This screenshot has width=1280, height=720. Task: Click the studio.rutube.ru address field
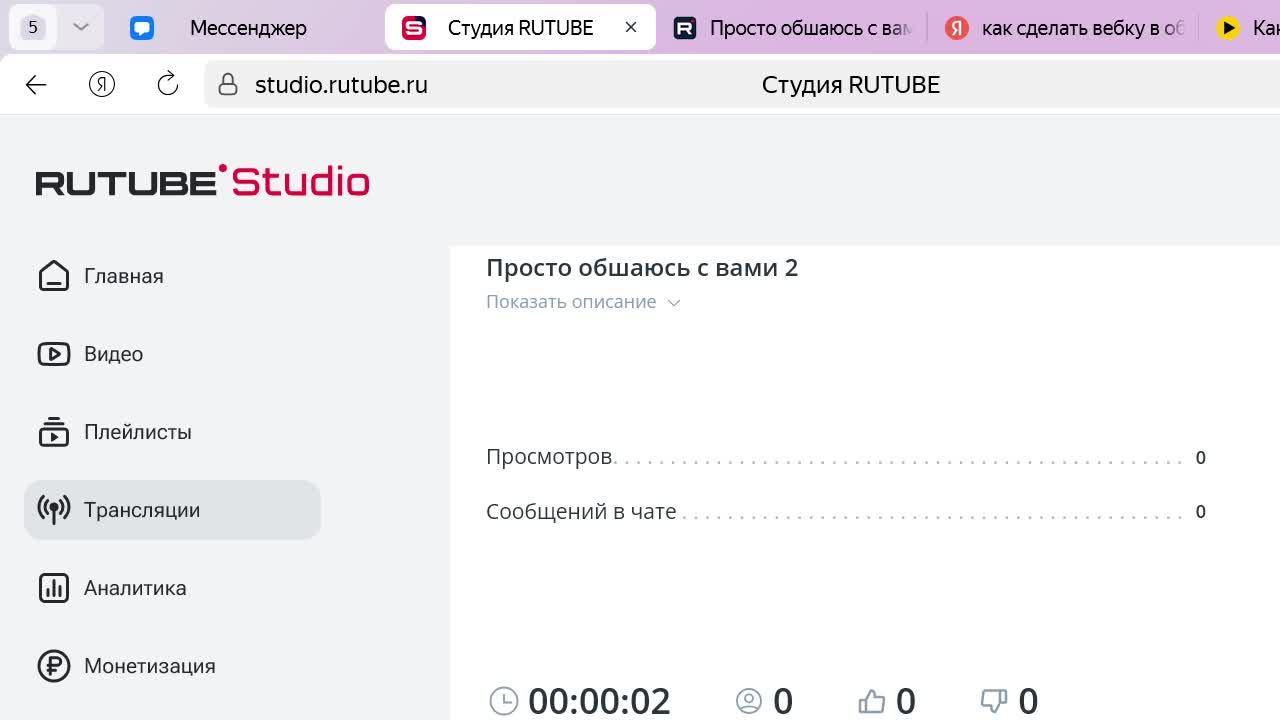click(341, 85)
